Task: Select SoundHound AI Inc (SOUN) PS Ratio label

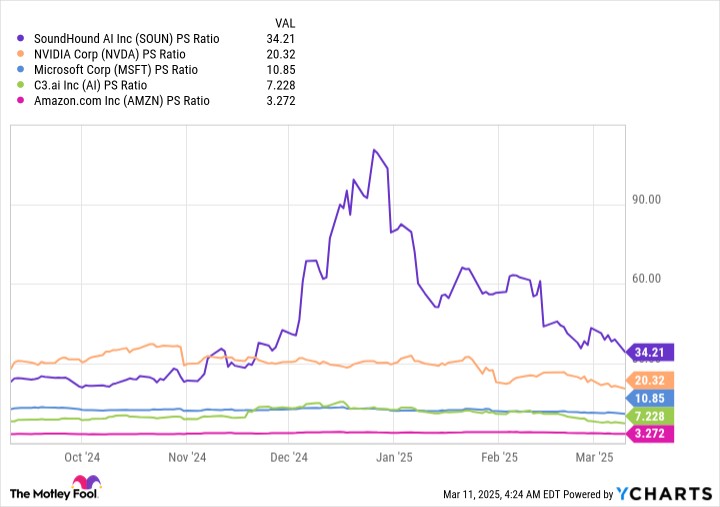Action: coord(127,39)
